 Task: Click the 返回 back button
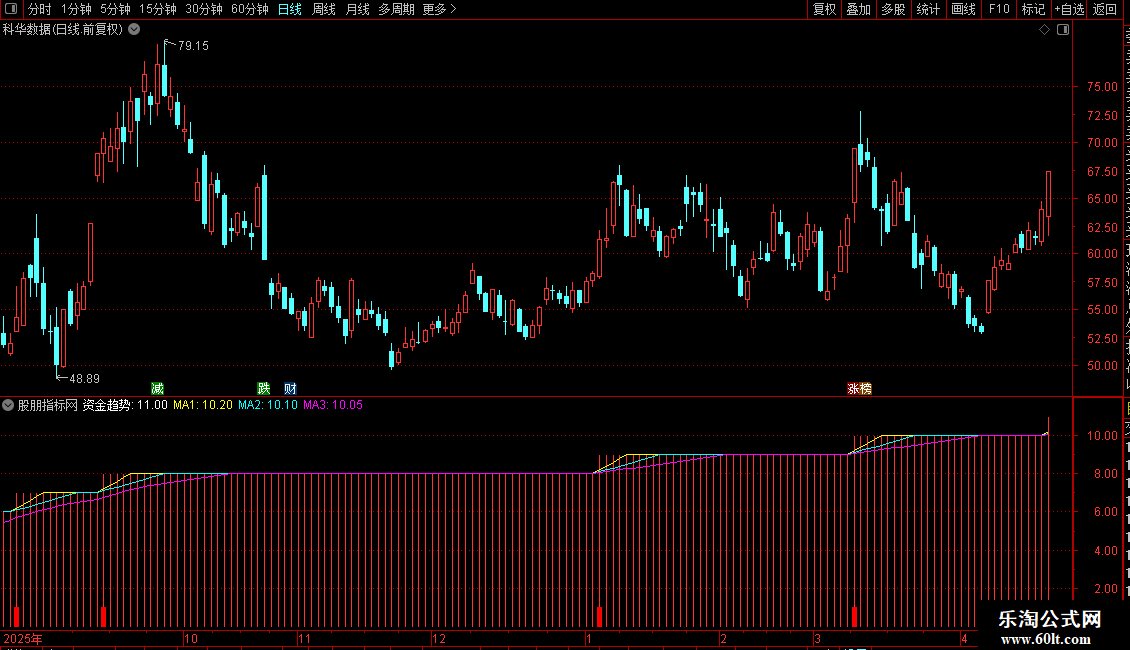tap(1105, 9)
